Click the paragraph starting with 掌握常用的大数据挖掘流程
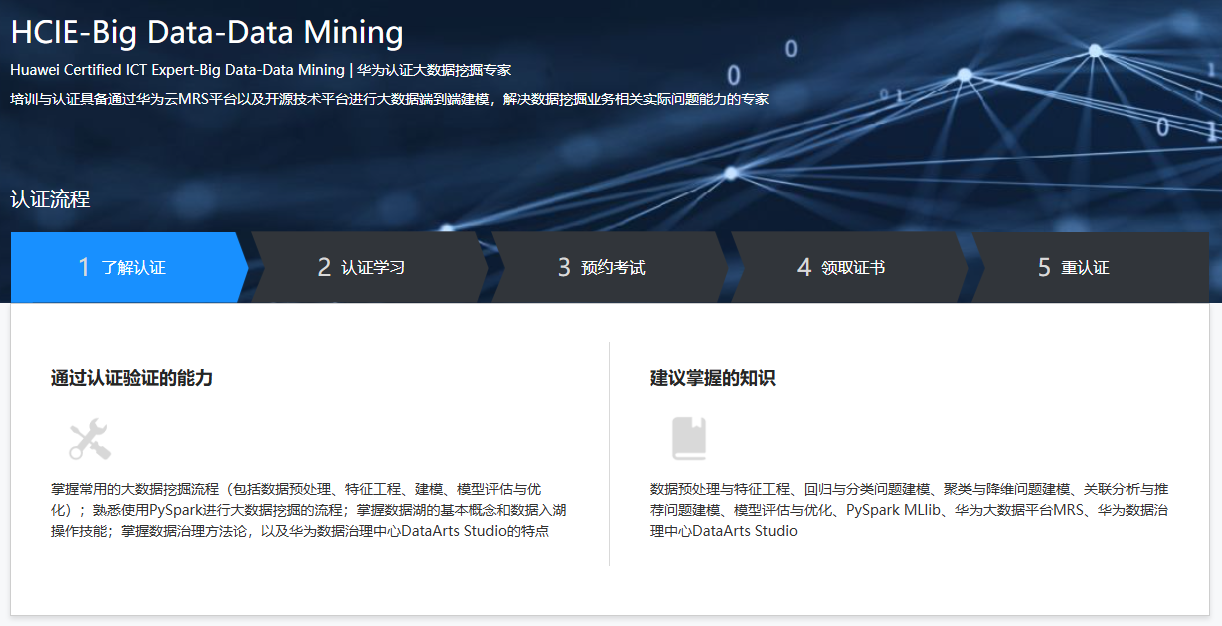 tap(310, 510)
